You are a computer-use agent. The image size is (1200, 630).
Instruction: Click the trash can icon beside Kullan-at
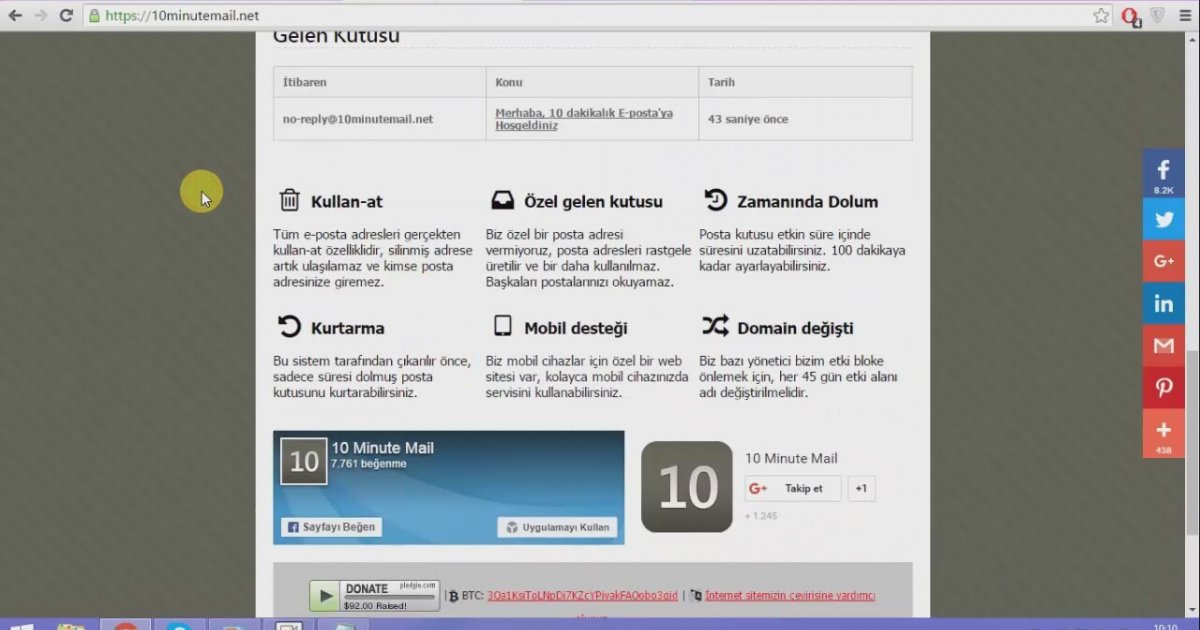click(289, 200)
